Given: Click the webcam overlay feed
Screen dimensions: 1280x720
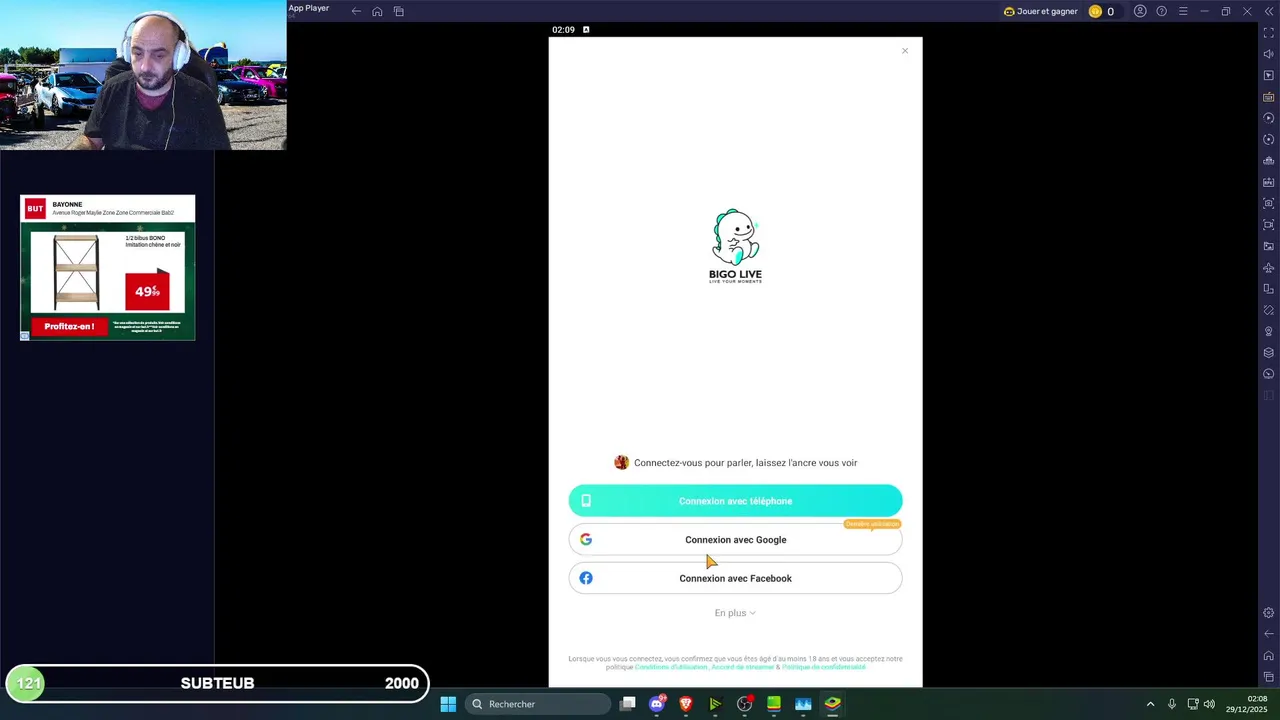Looking at the screenshot, I should click(x=143, y=75).
